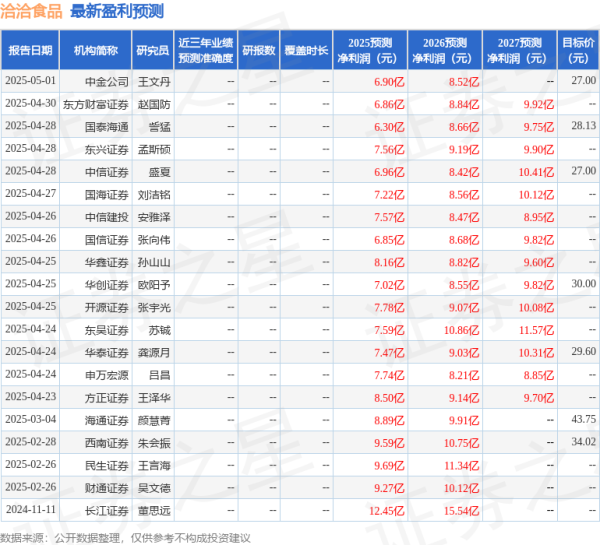Click the 研报数 column header
Viewport: 600px width, 545px height.
pos(259,50)
